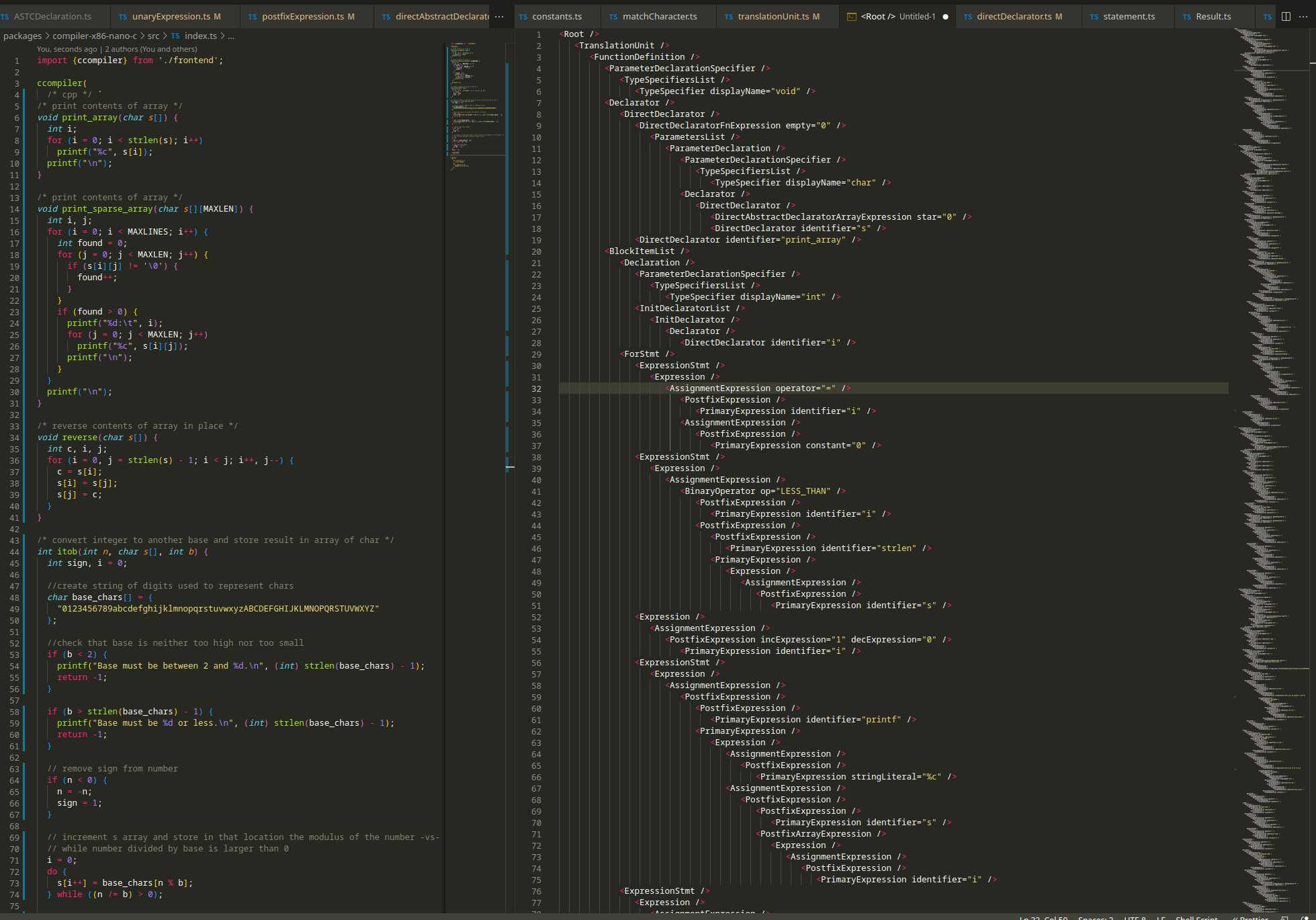The image size is (1316, 920).
Task: Click TypeSpecifier displayName="char" line
Action: coord(801,183)
